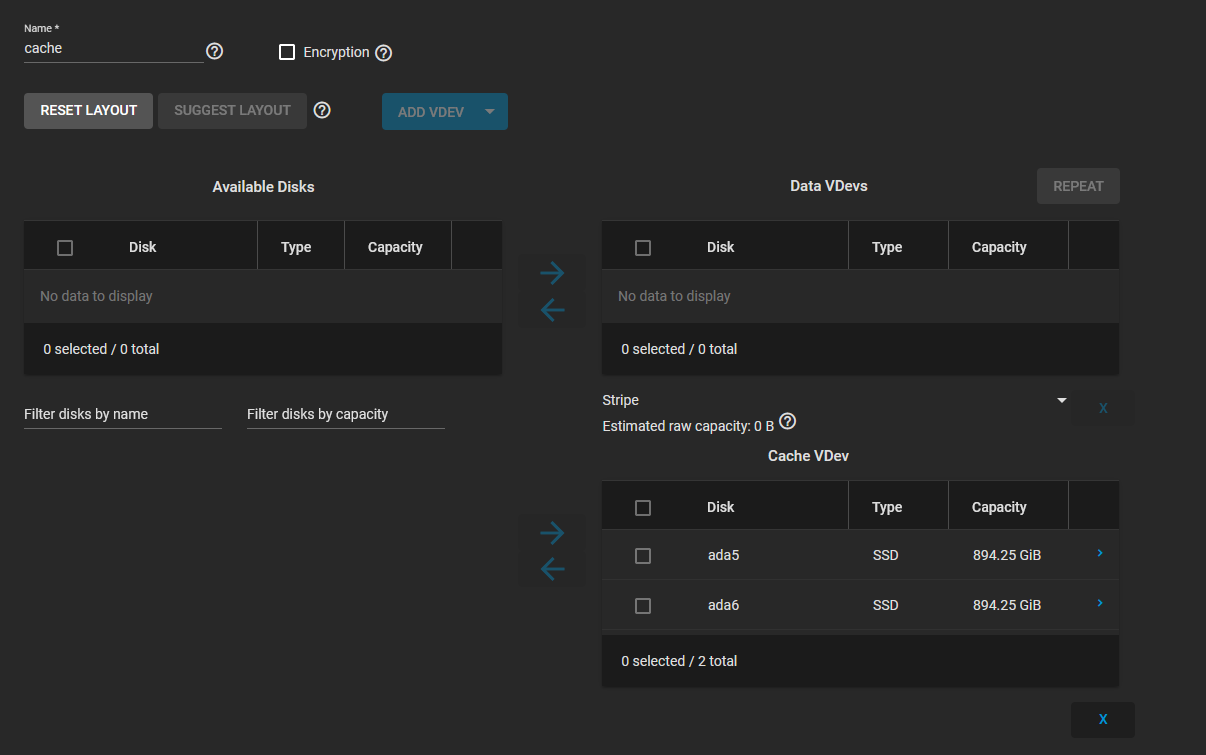Enable the Encryption checkbox
This screenshot has width=1206, height=755.
tap(287, 52)
